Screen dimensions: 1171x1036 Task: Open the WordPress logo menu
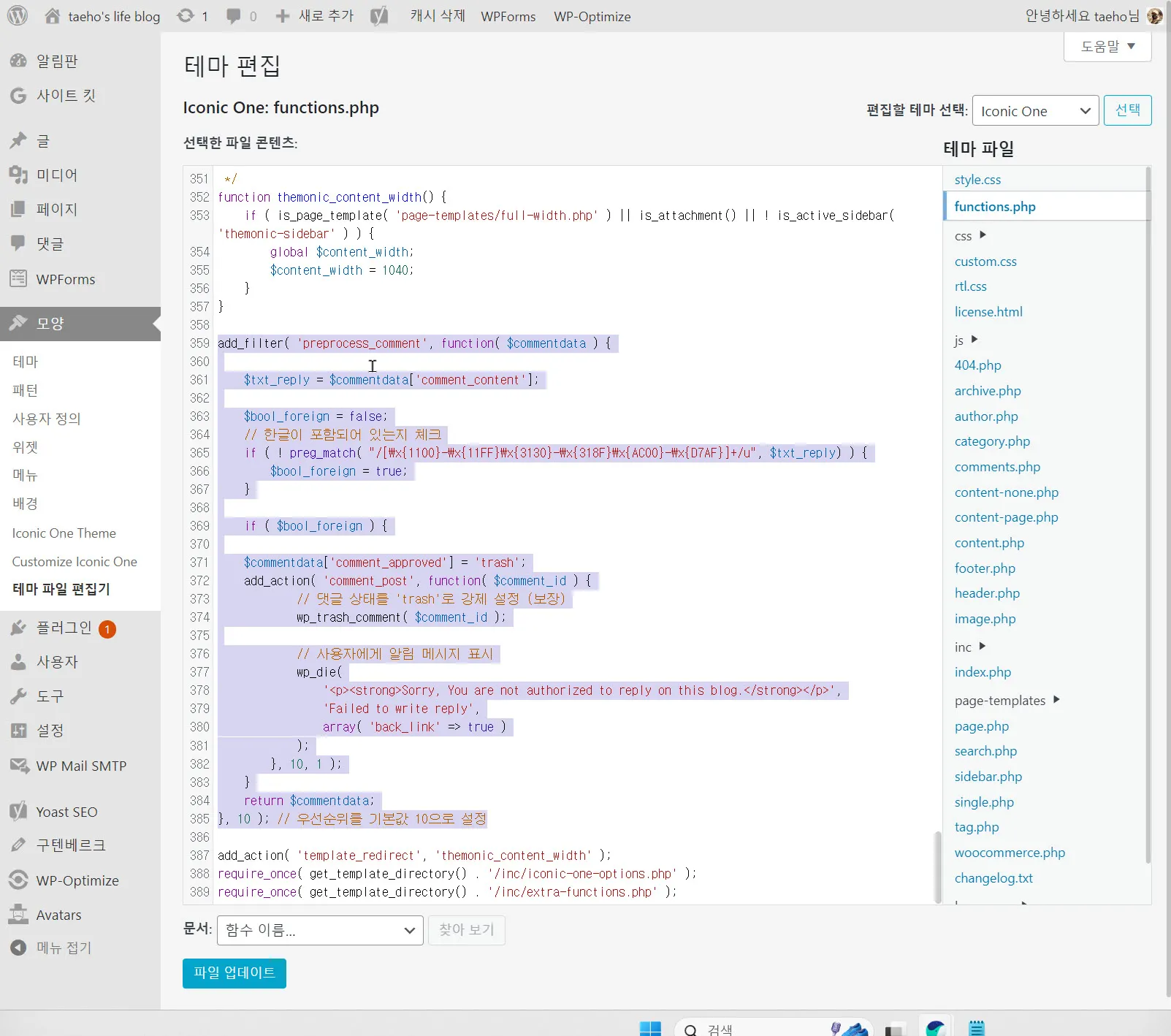(x=16, y=16)
